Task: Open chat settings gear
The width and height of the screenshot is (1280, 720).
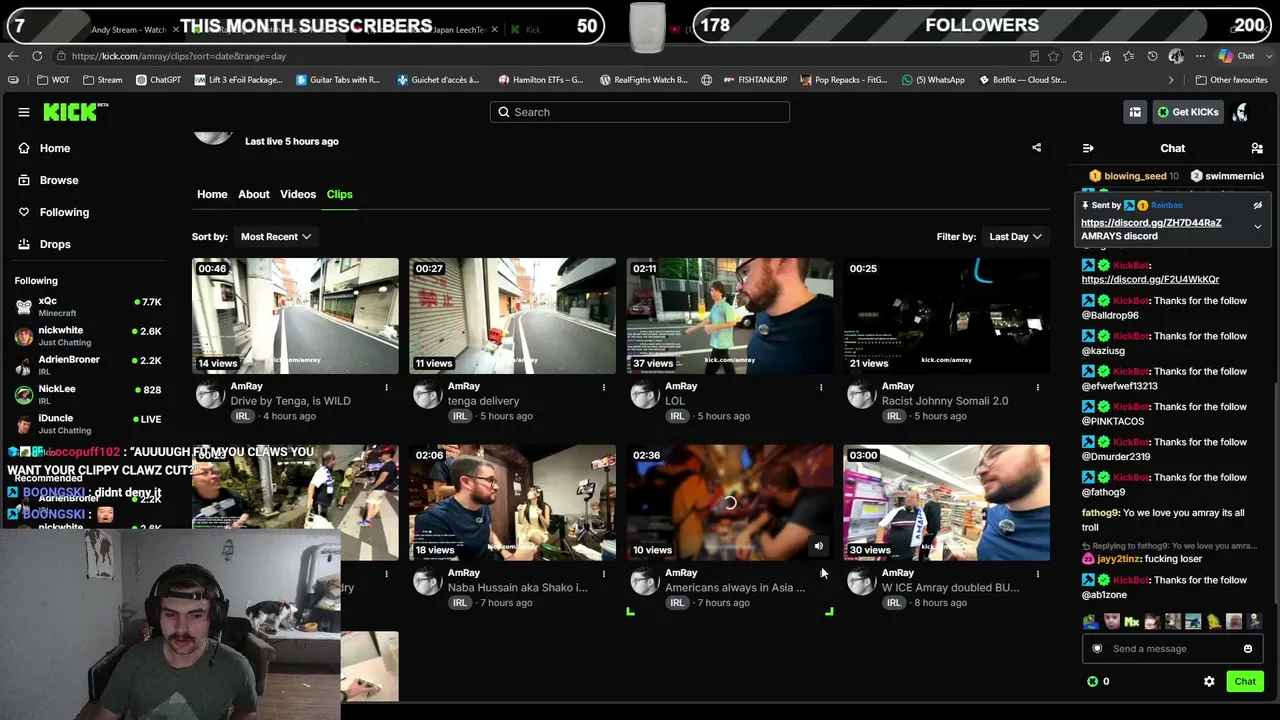Action: click(1209, 682)
